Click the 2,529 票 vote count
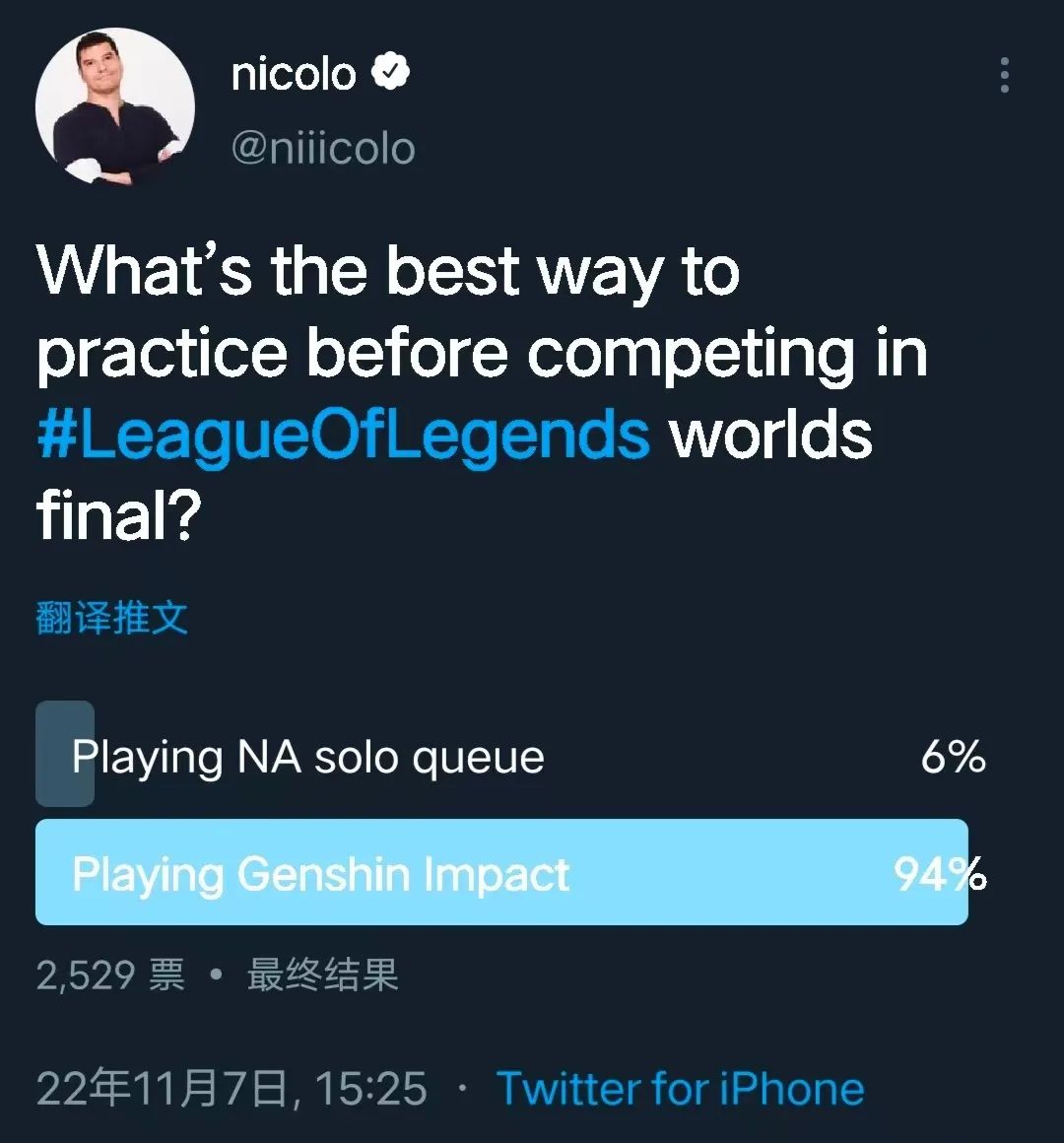Viewport: 1064px width, 1143px height. (109, 975)
